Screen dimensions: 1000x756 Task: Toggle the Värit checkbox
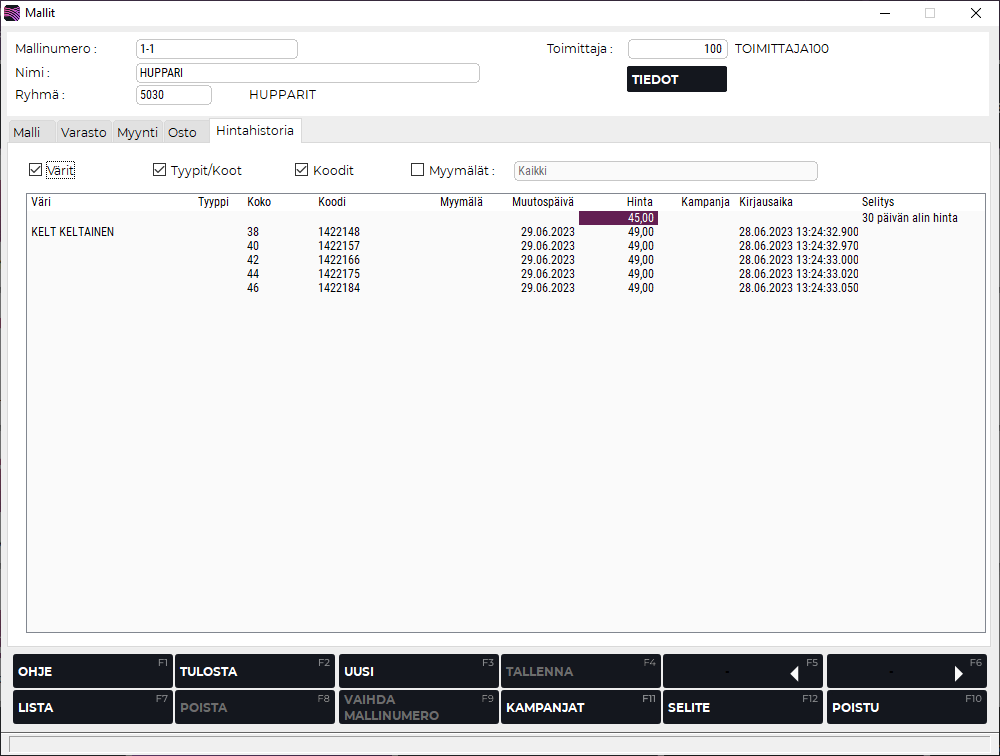click(36, 170)
